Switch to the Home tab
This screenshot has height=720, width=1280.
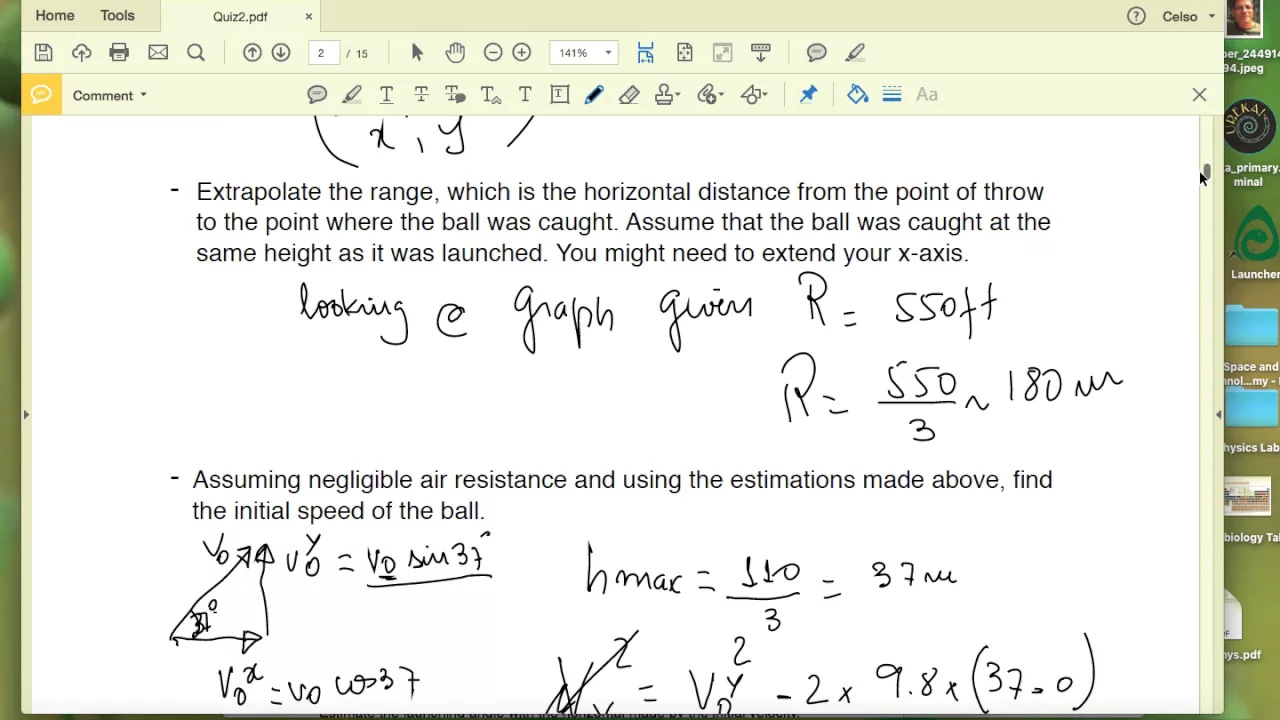pos(55,16)
